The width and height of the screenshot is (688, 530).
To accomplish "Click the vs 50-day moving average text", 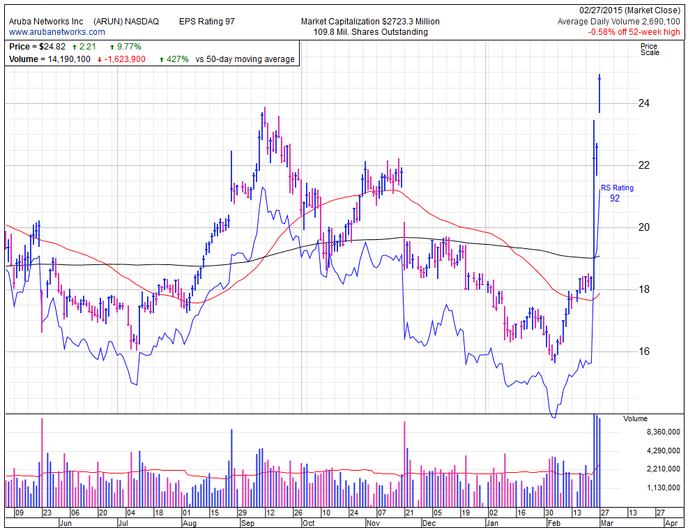I will (245, 59).
